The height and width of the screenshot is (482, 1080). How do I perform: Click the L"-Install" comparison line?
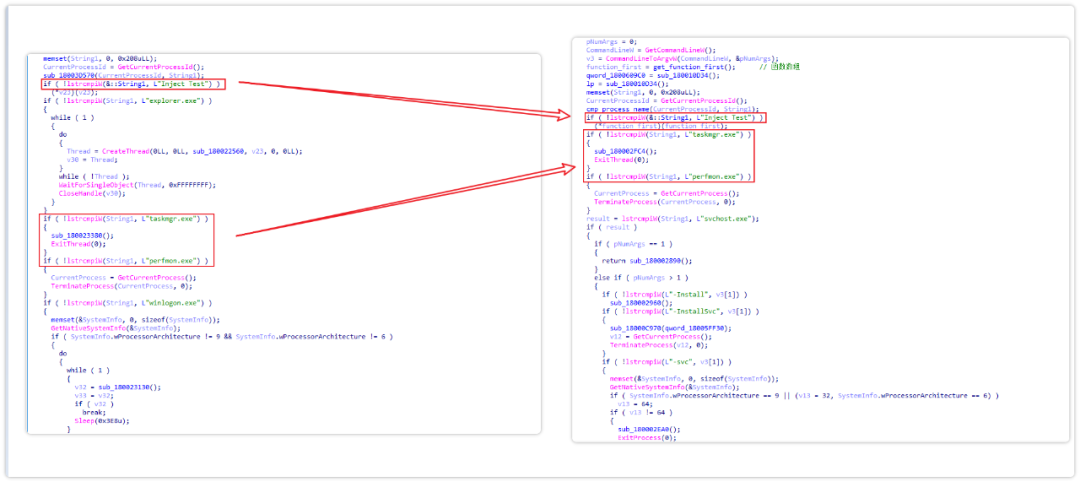tap(675, 294)
